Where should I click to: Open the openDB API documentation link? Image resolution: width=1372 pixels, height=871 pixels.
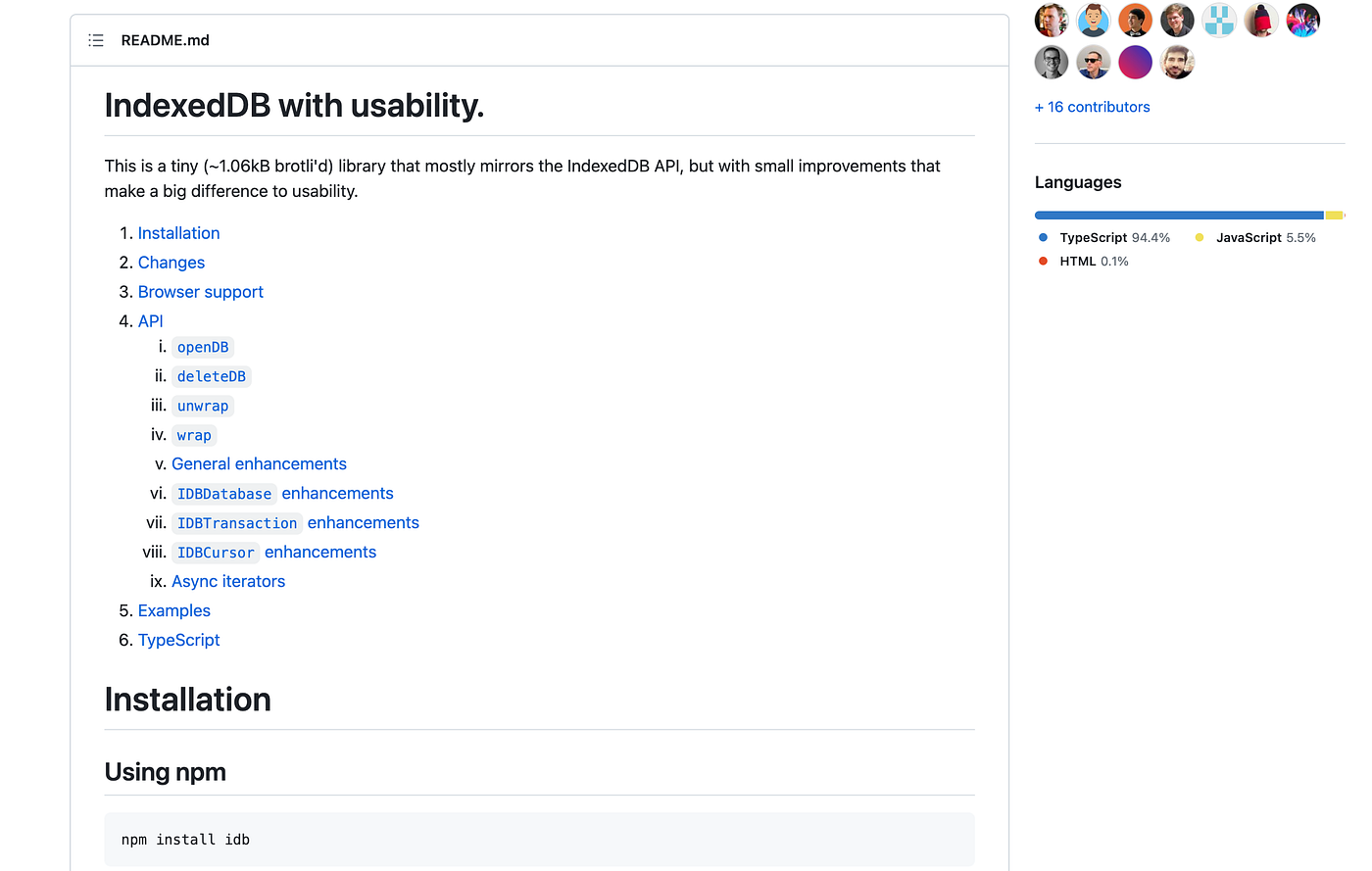(x=203, y=347)
